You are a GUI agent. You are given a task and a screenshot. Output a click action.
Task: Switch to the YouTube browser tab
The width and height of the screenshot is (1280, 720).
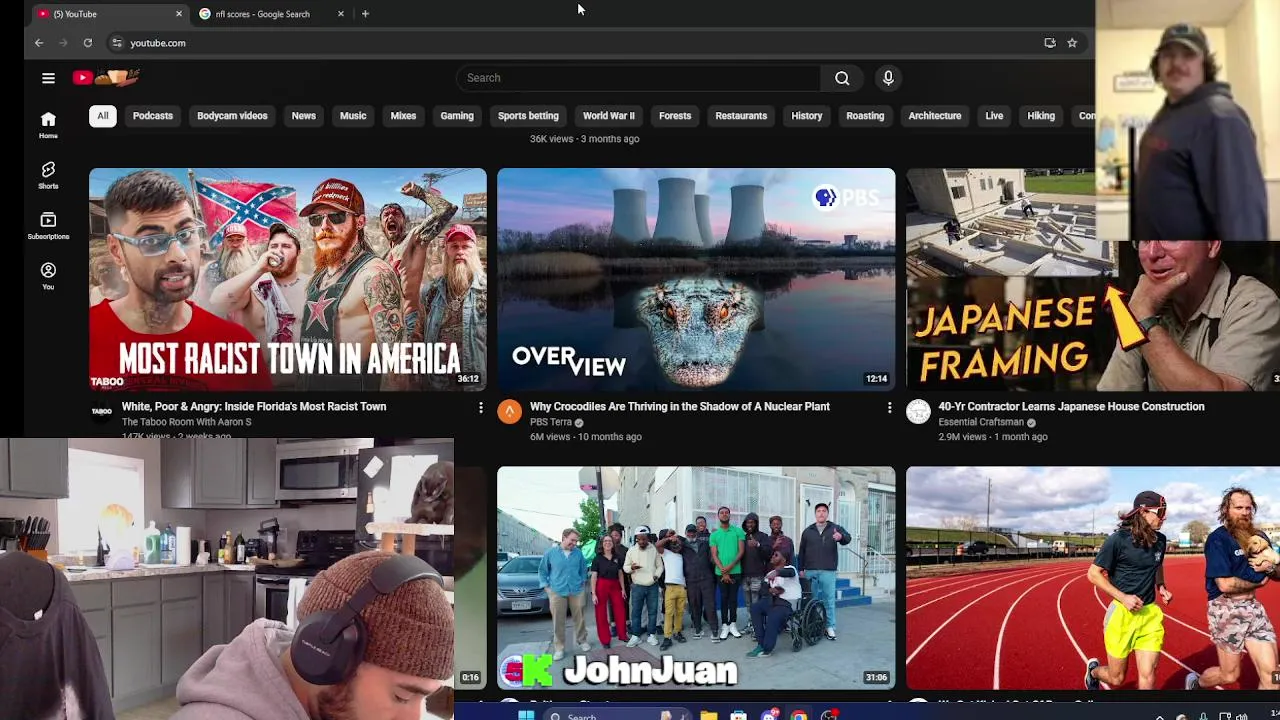(110, 14)
